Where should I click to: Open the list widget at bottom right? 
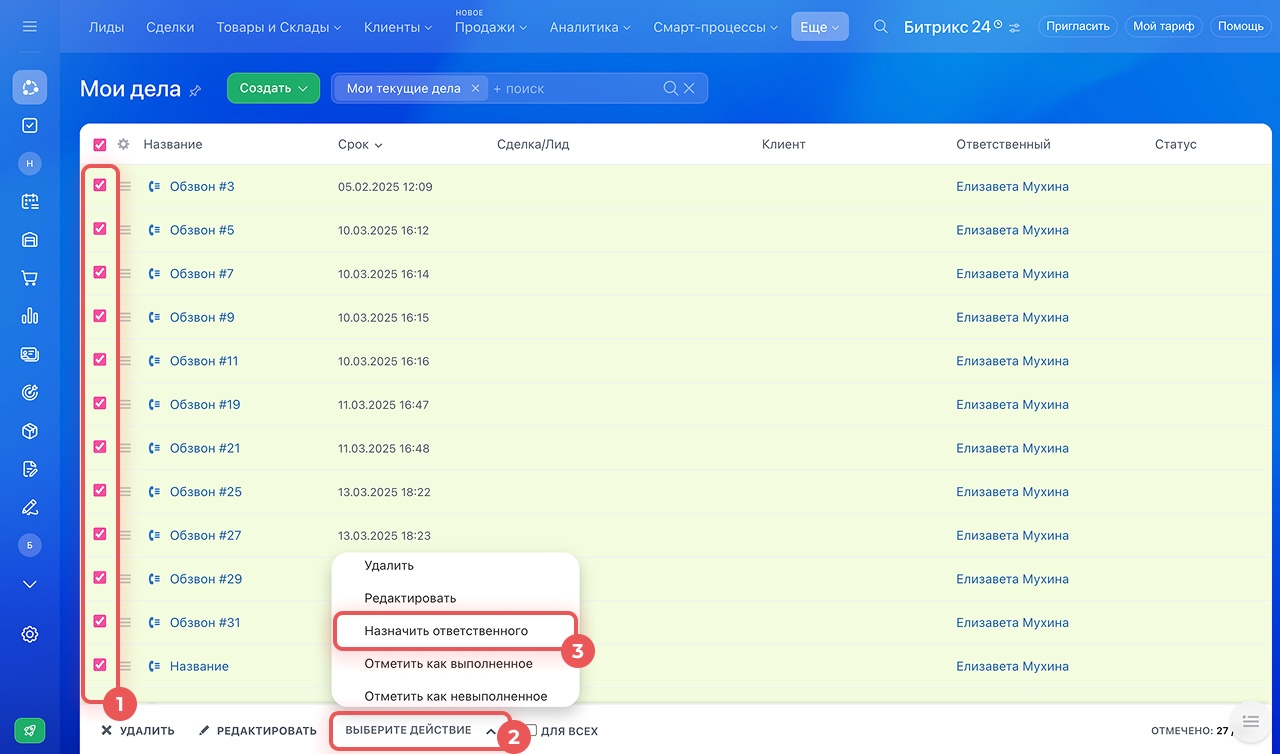pyautogui.click(x=1250, y=721)
